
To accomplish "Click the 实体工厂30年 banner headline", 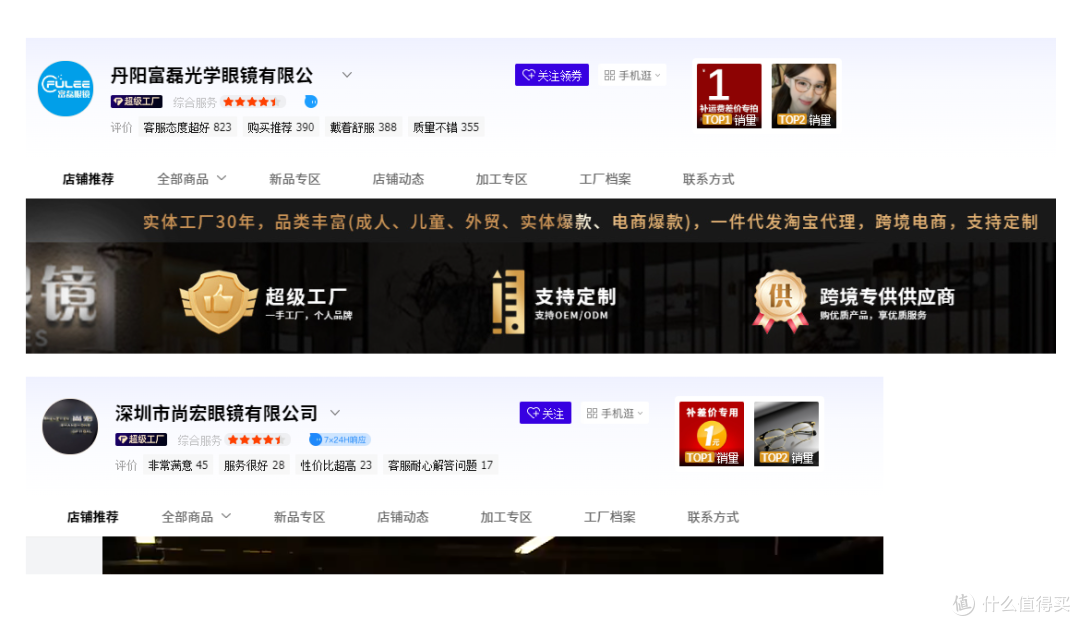I will 590,222.
